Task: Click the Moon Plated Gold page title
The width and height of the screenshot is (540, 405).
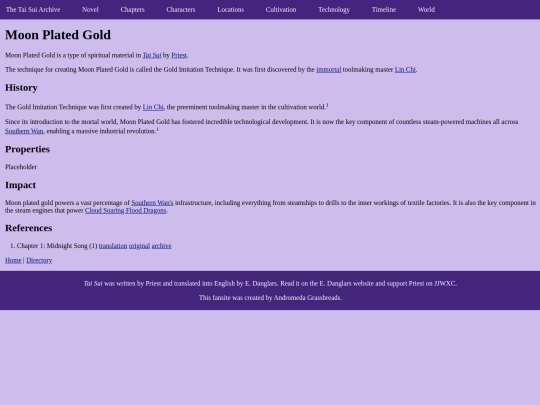Action: pyautogui.click(x=58, y=35)
